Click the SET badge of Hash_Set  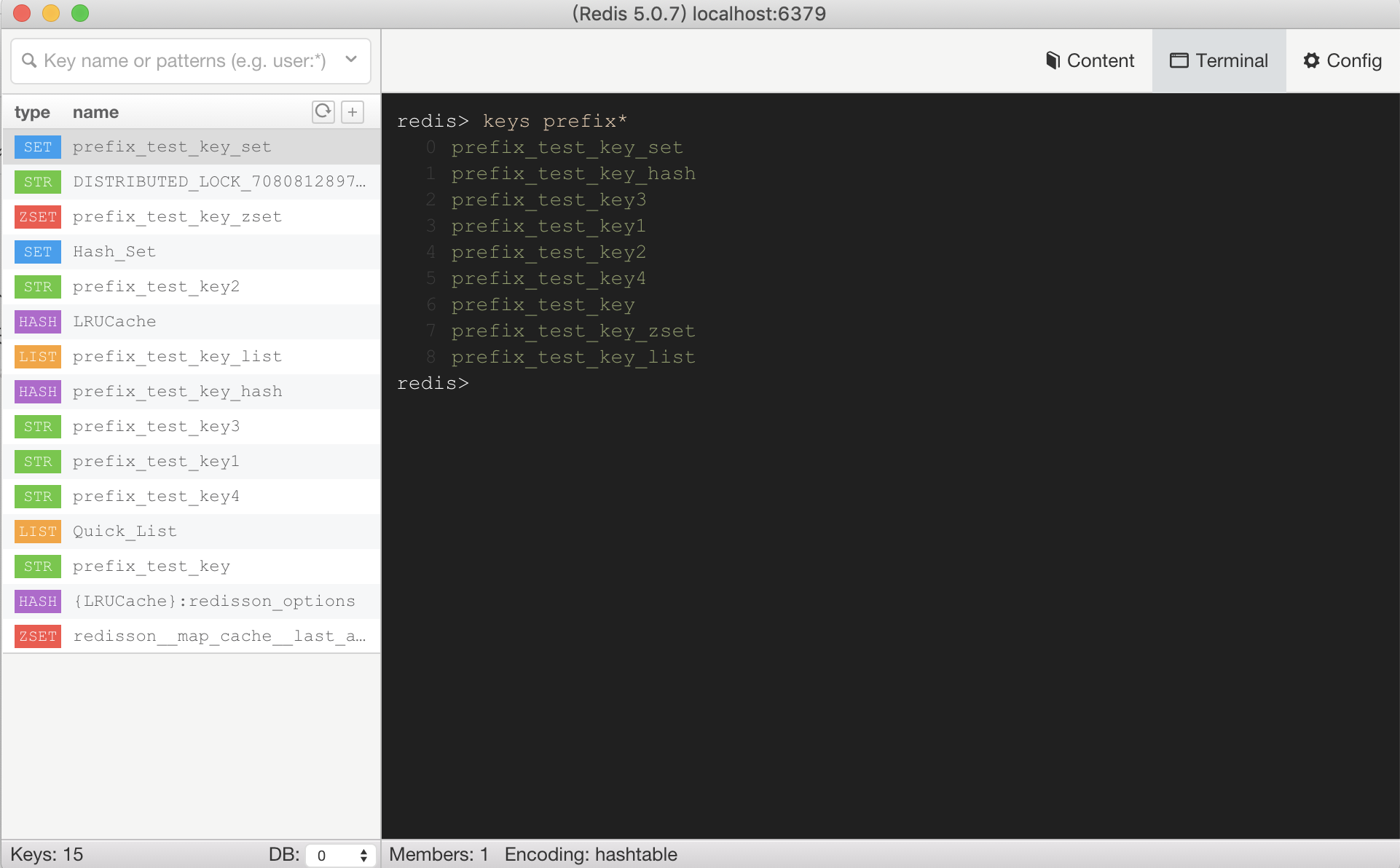click(38, 252)
